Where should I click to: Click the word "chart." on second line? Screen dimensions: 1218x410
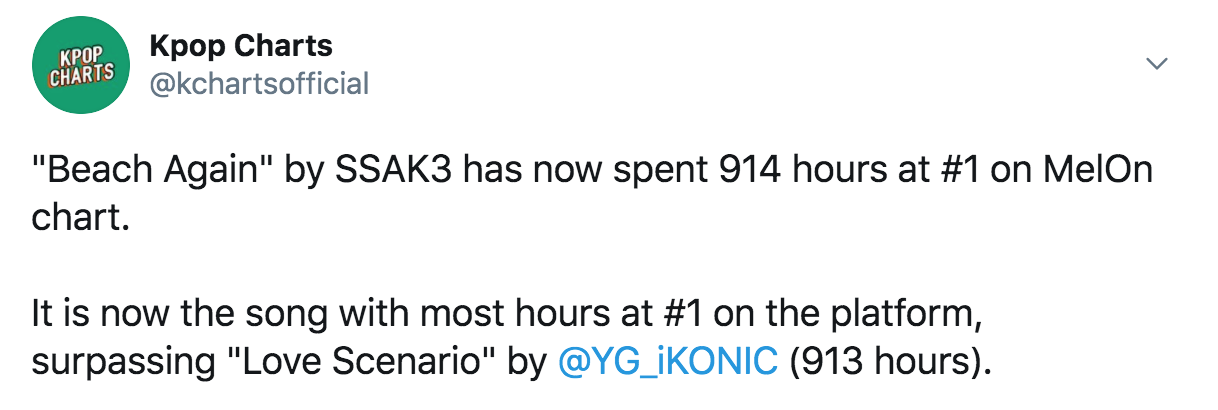coord(81,217)
